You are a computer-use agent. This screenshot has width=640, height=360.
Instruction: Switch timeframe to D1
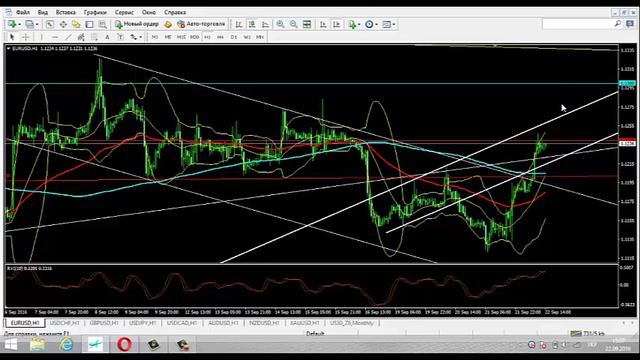pyautogui.click(x=234, y=37)
